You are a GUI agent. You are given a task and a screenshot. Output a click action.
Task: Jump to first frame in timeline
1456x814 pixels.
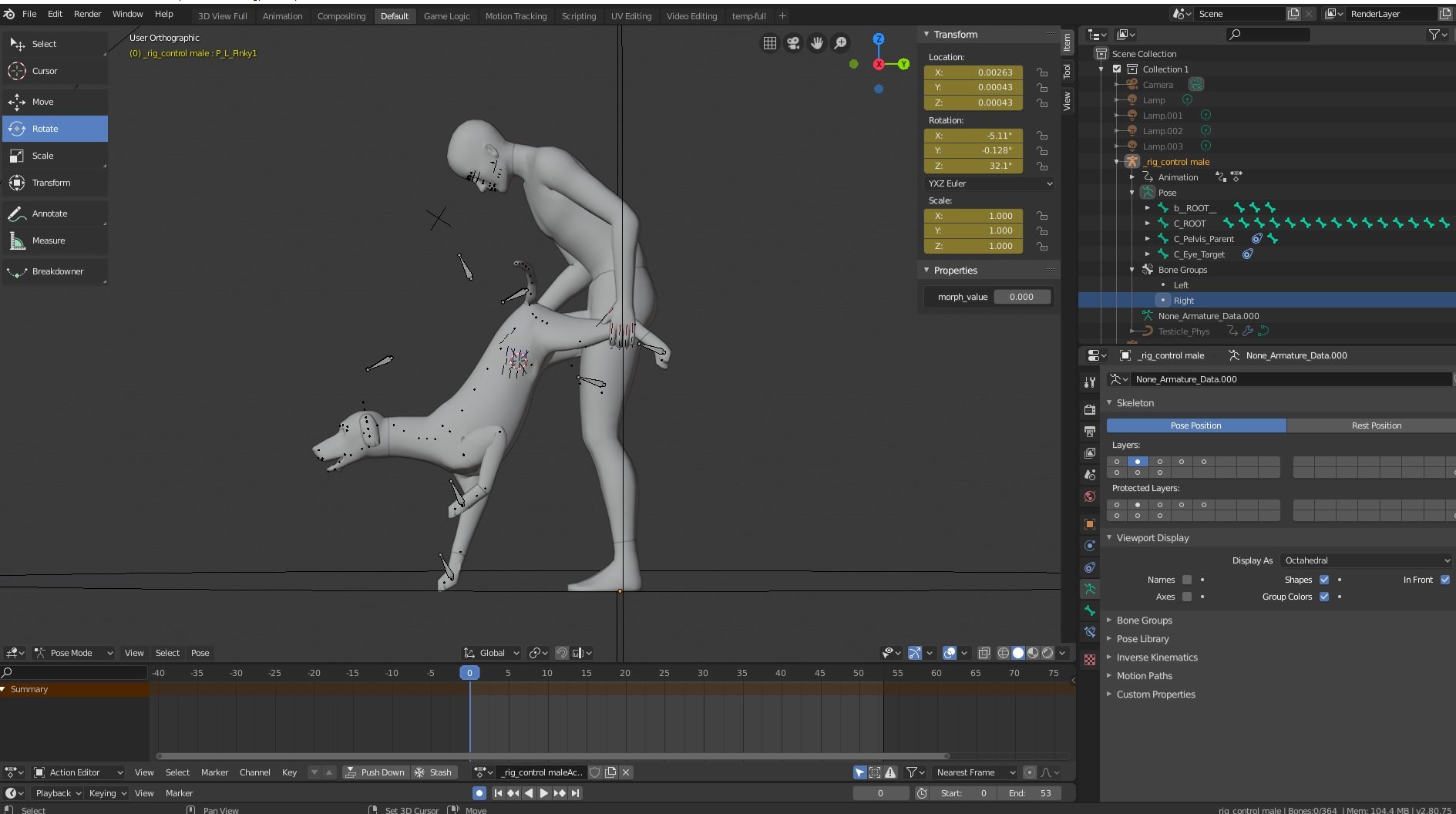tap(498, 793)
